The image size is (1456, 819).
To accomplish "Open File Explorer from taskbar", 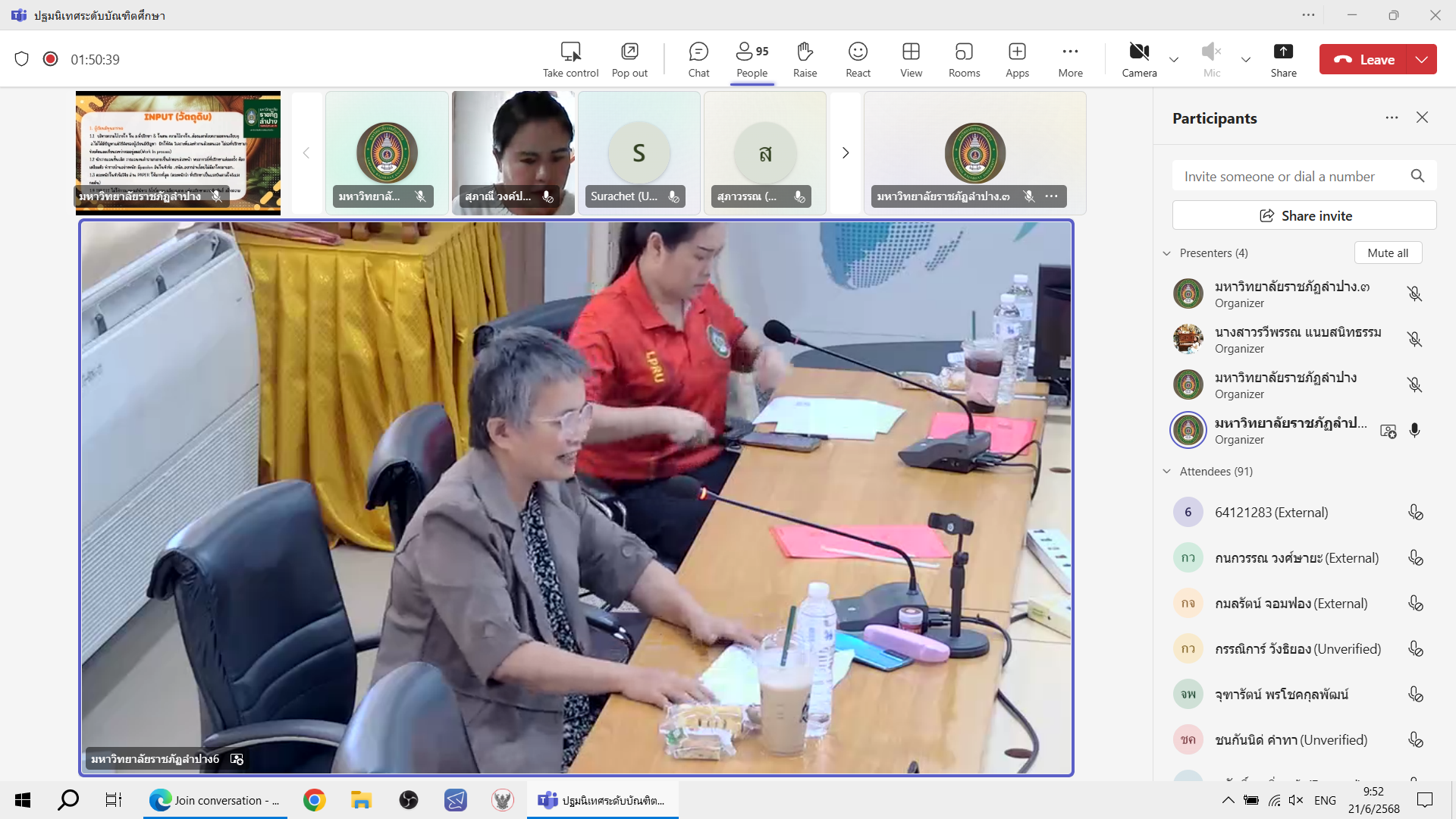I will 361,800.
